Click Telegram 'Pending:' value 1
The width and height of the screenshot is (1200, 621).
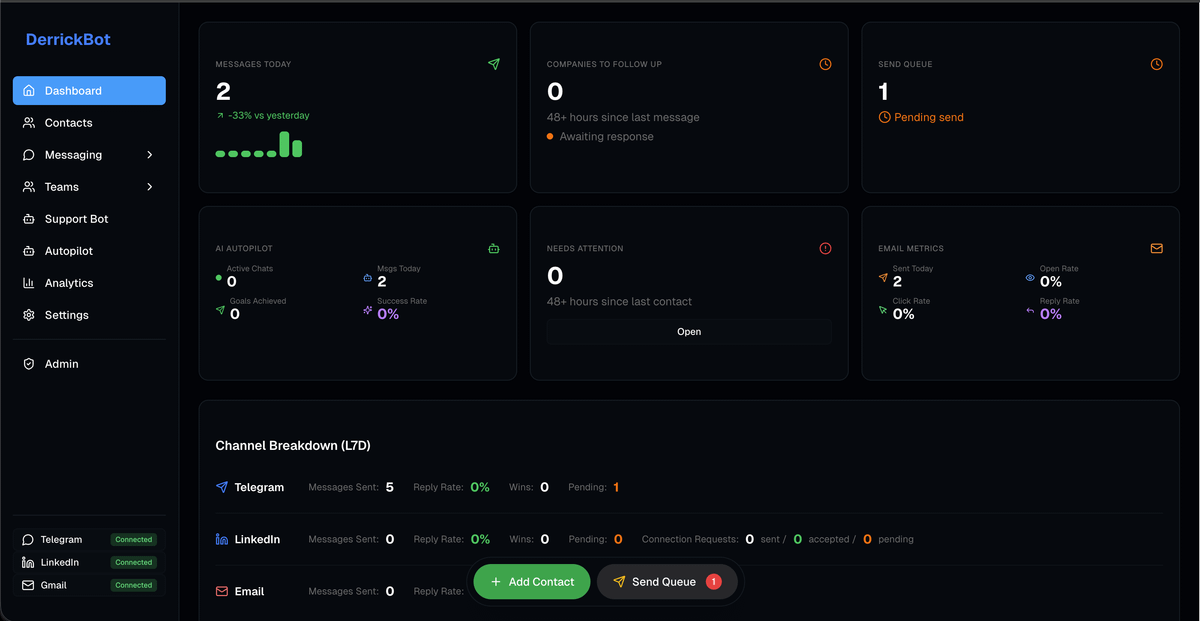coord(616,487)
